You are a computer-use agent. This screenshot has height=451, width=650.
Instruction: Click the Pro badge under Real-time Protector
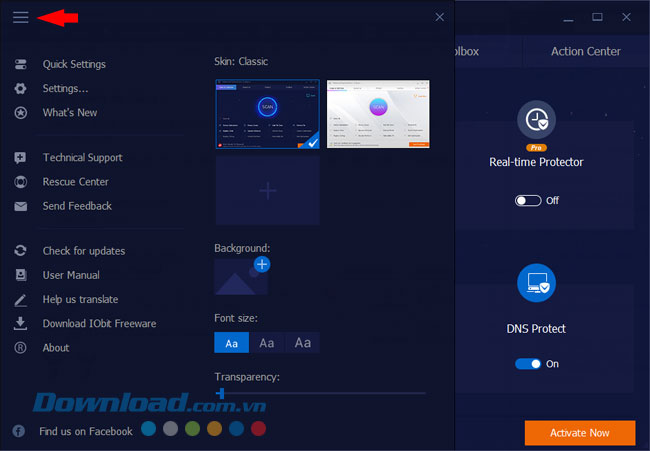536,148
